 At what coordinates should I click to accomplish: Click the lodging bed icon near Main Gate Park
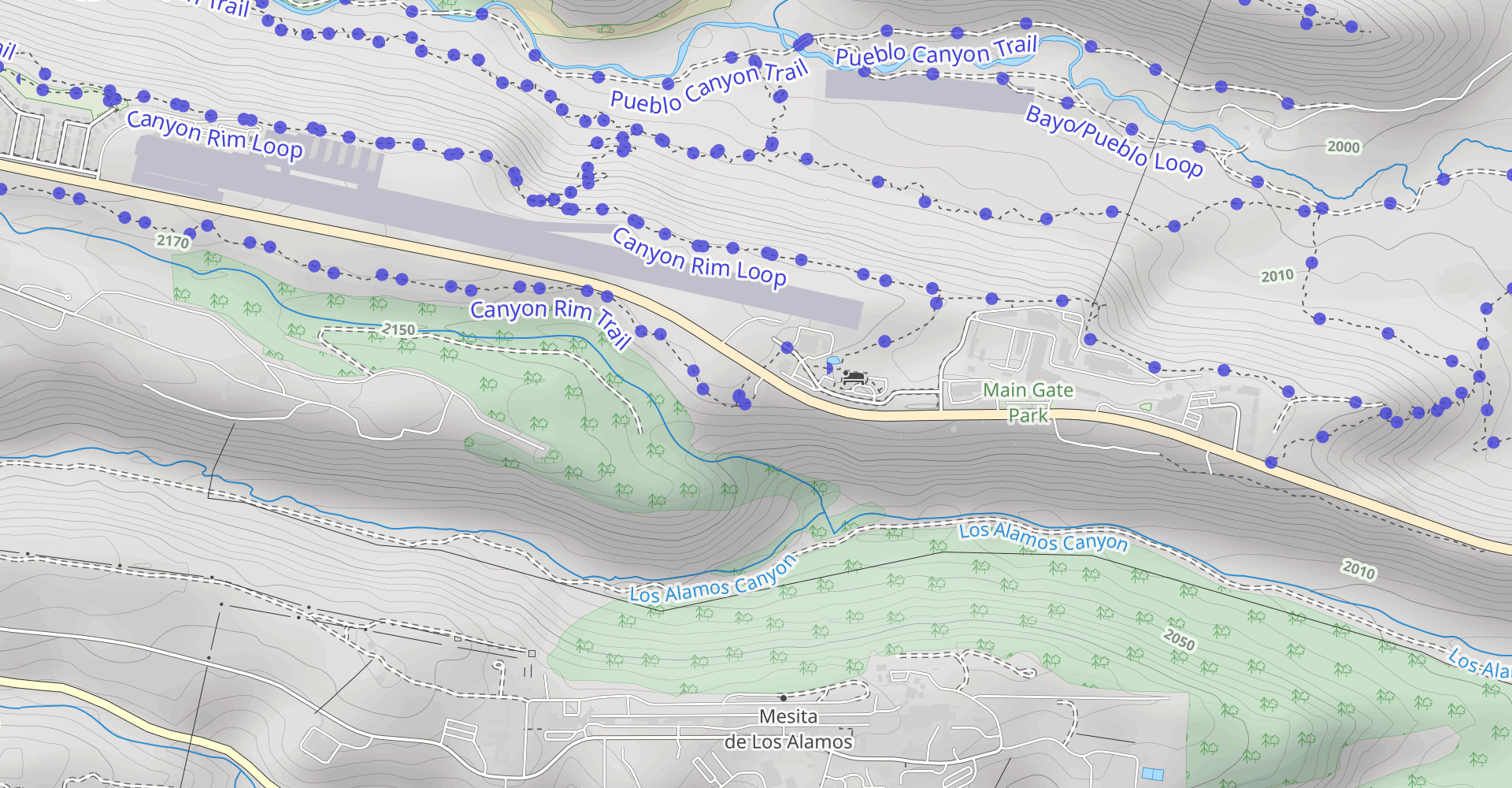tap(852, 379)
